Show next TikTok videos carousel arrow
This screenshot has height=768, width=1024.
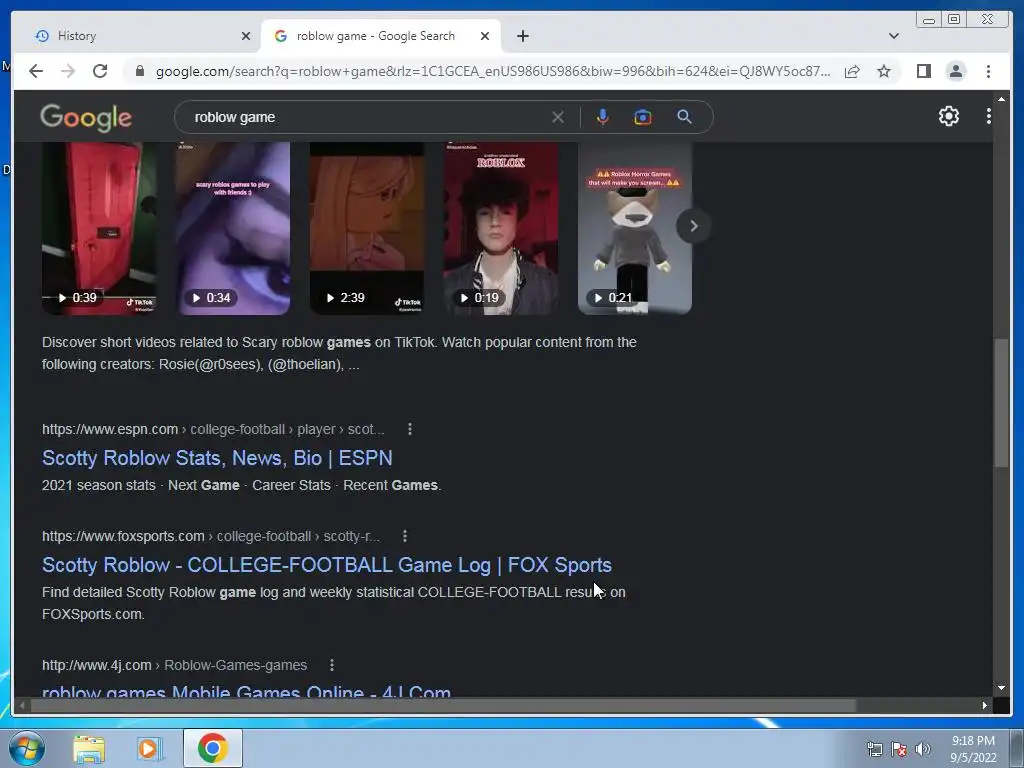(694, 226)
